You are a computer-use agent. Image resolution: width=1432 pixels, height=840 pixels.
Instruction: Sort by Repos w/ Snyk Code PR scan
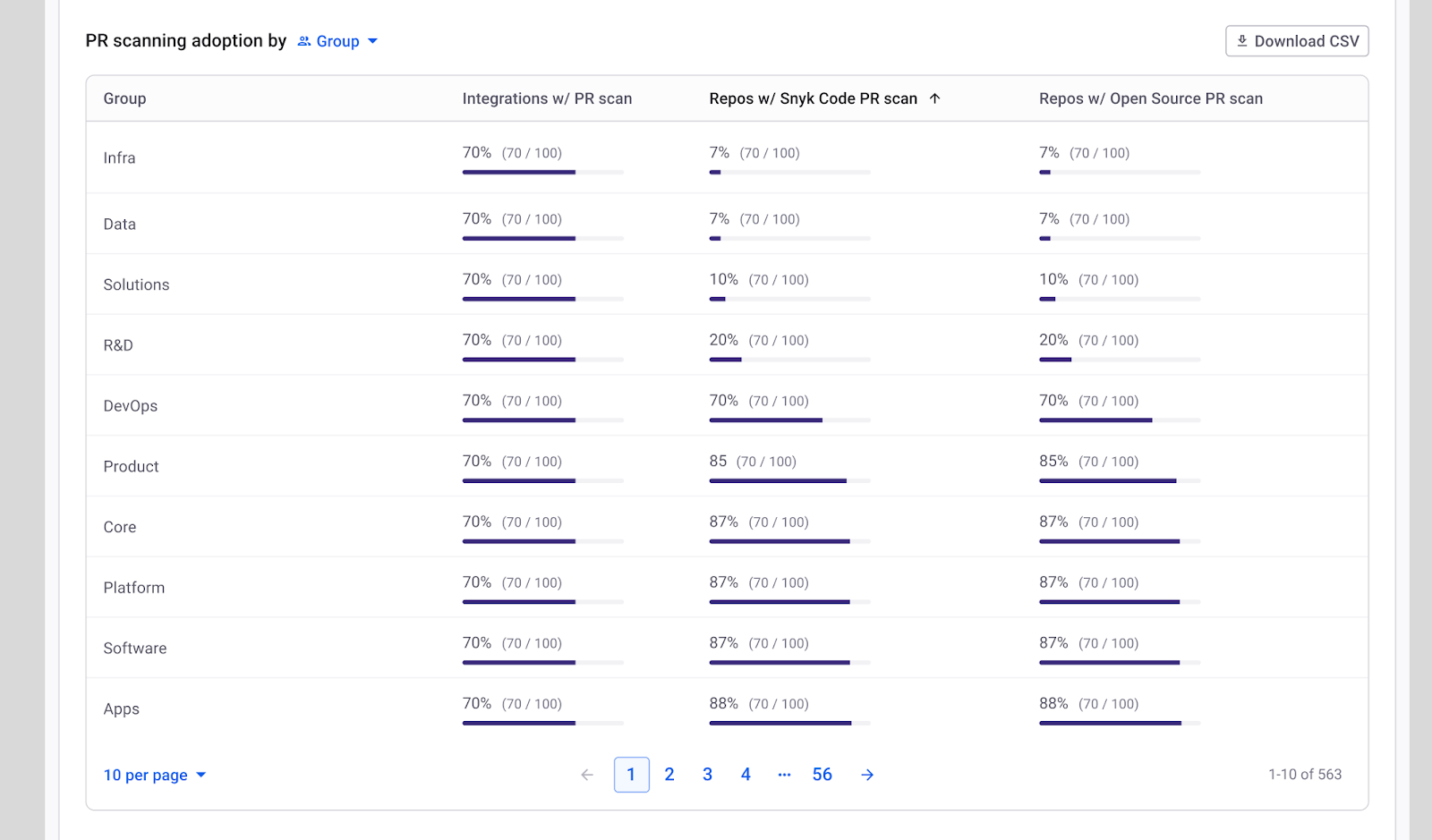tap(813, 98)
